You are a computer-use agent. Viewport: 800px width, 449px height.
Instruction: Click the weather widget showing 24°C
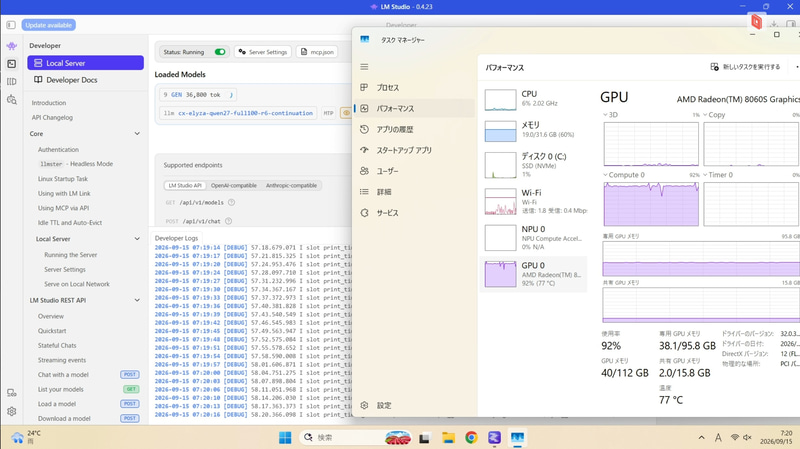click(x=26, y=437)
